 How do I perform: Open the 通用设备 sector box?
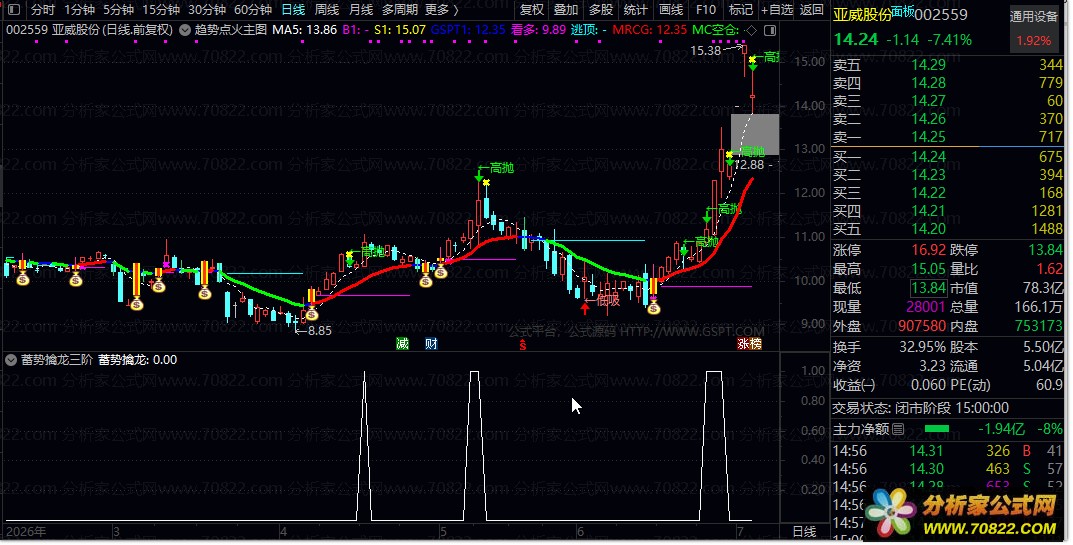point(1033,29)
